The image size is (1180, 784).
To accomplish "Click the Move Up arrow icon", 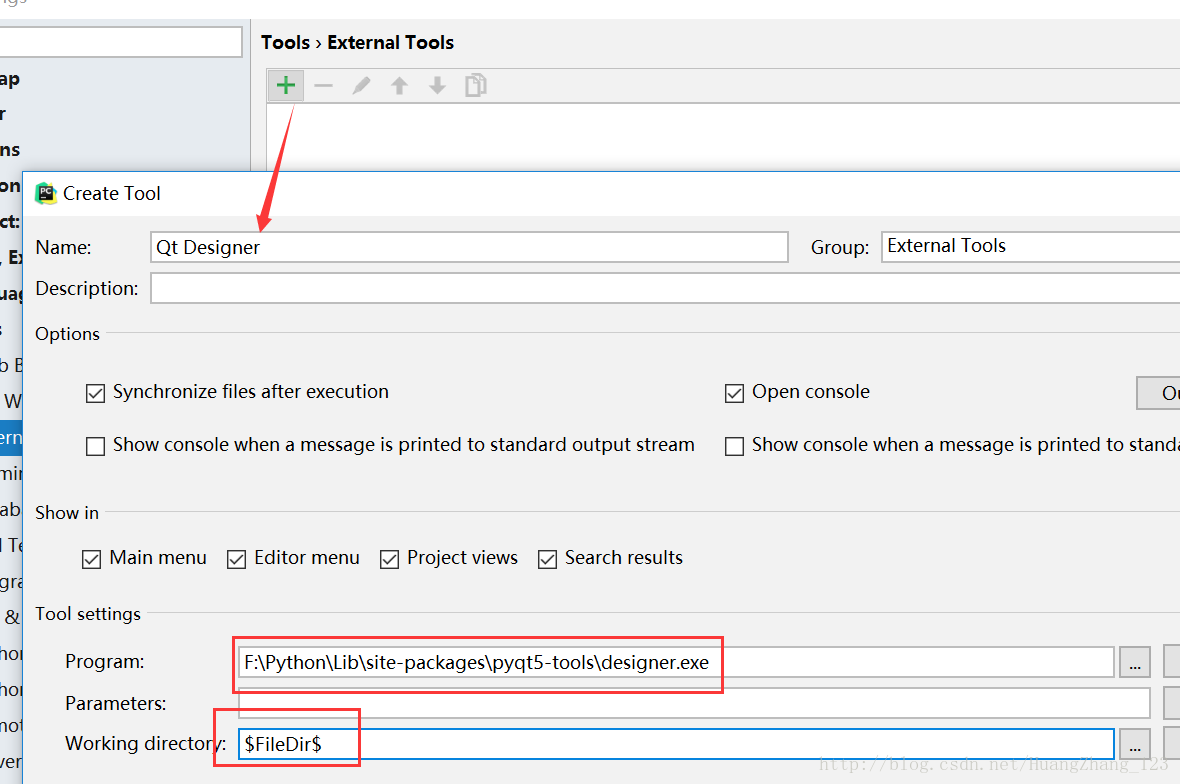I will (399, 86).
